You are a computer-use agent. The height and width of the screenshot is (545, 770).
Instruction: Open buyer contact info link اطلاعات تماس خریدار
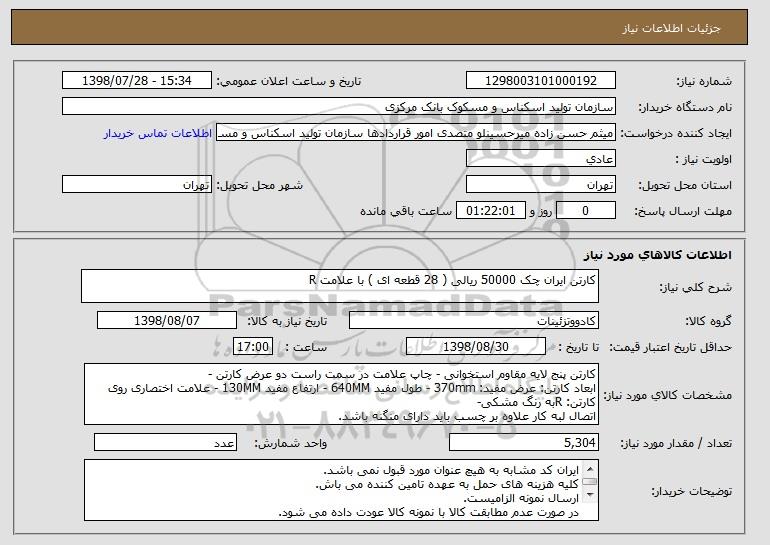point(158,134)
